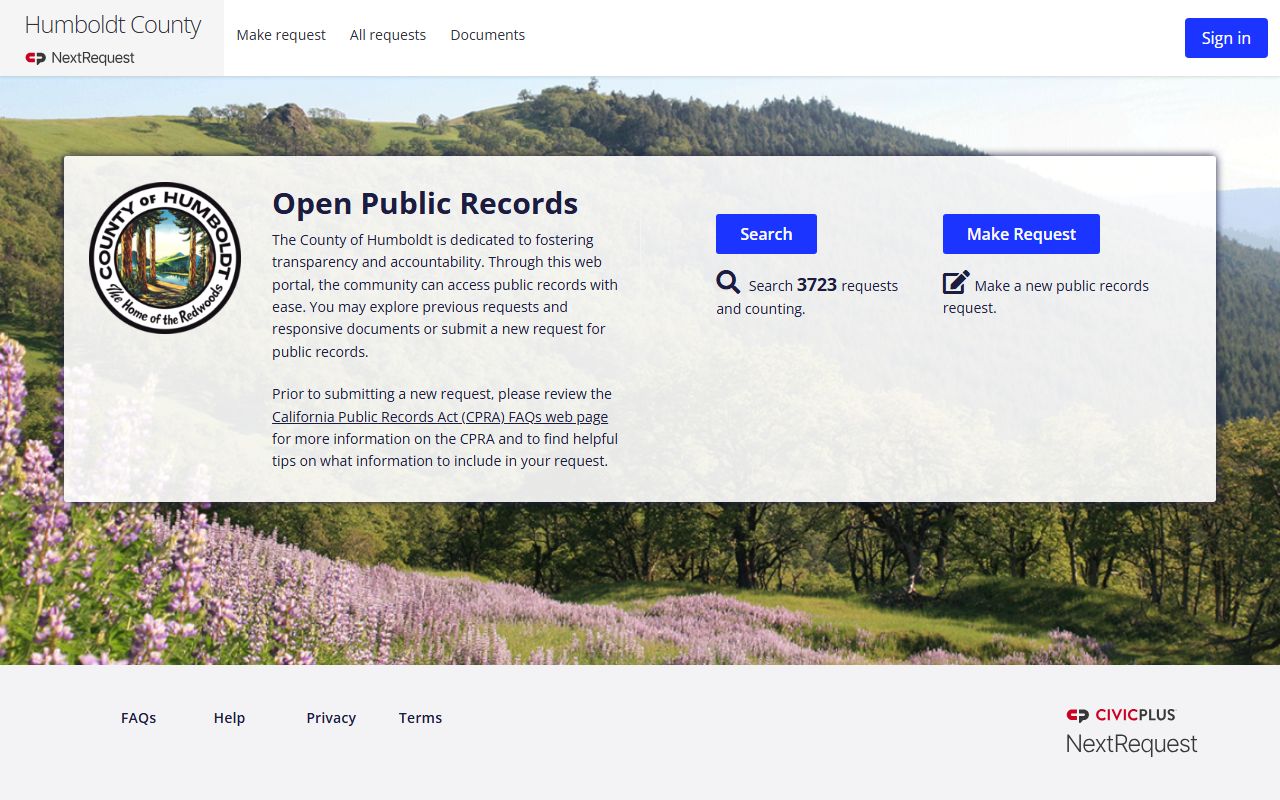Image resolution: width=1280 pixels, height=800 pixels.
Task: Click the Sign in button
Action: pos(1226,38)
